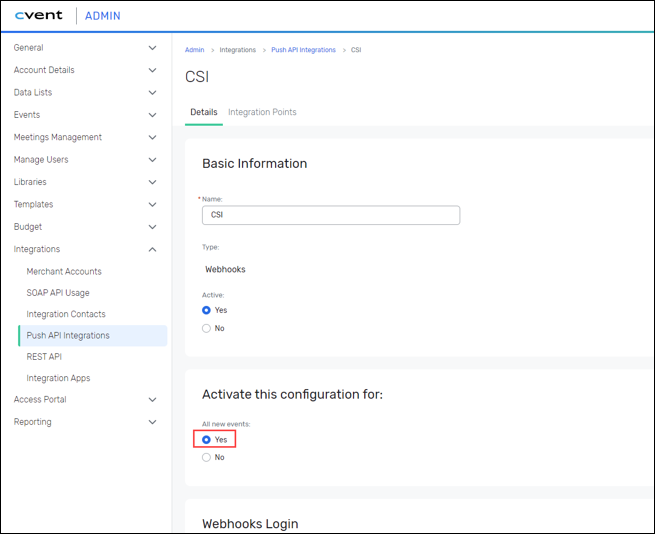The height and width of the screenshot is (534, 655).
Task: Click the Cvent logo in header
Action: [x=39, y=16]
